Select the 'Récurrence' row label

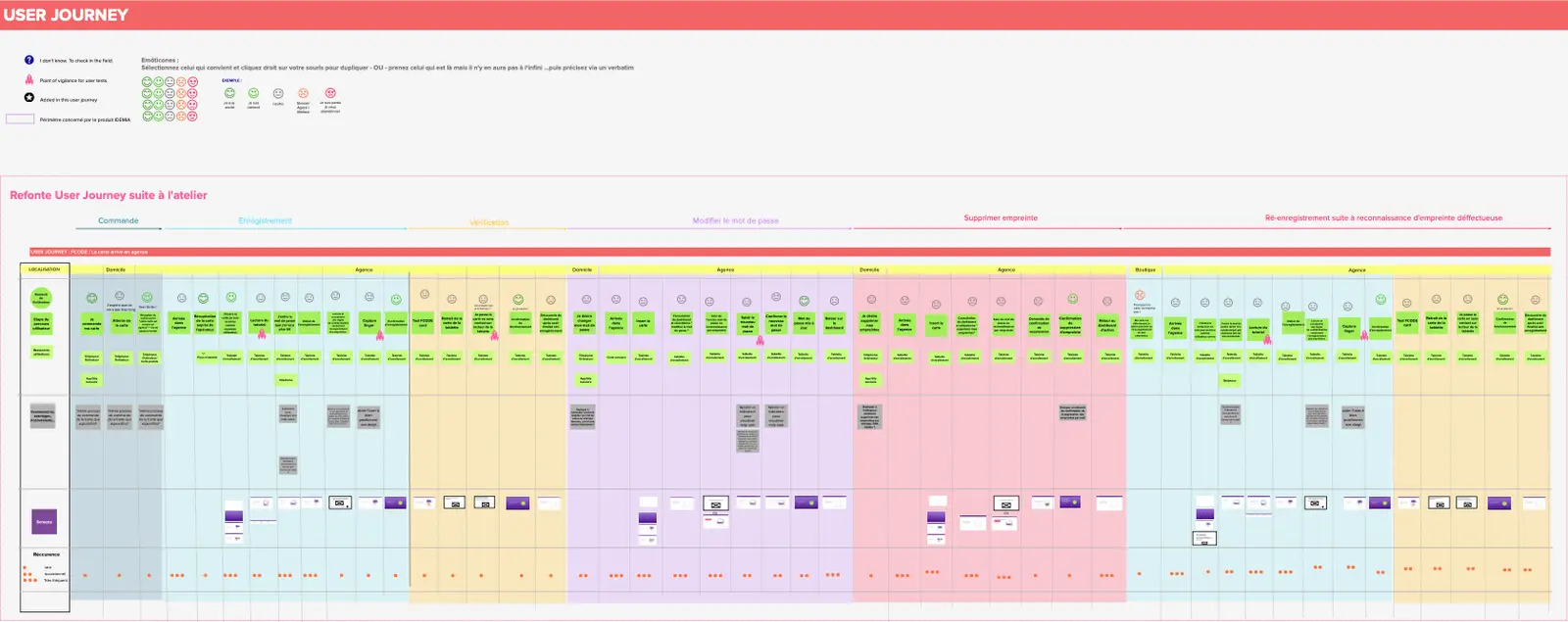46,554
